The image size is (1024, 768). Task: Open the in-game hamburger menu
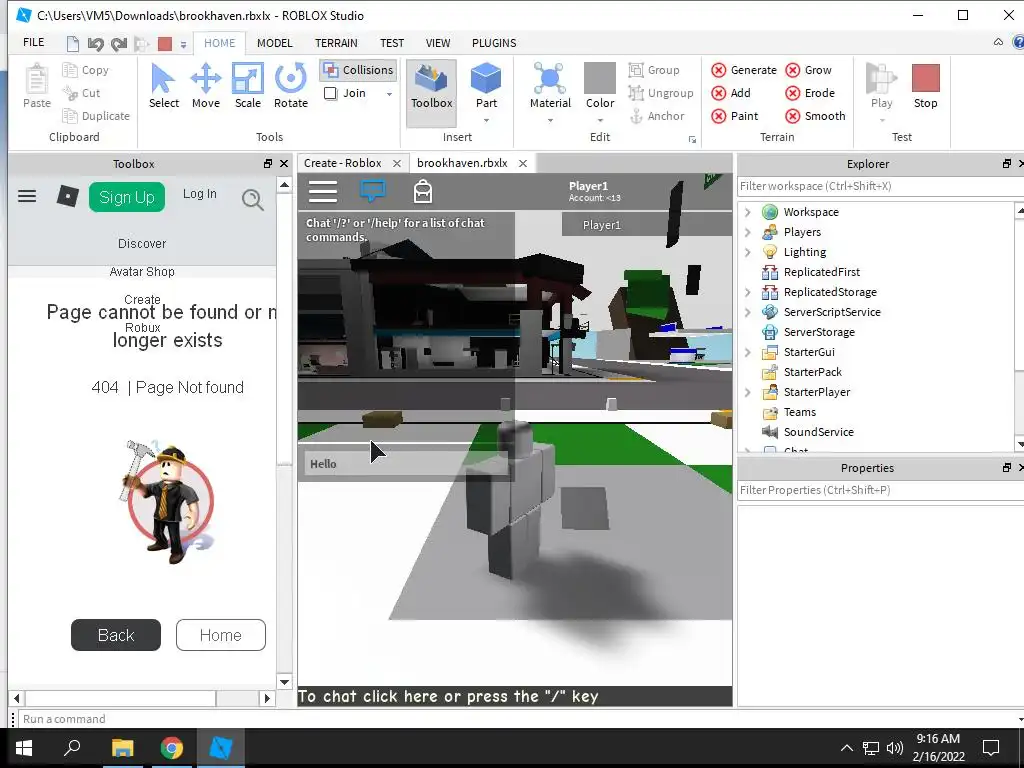click(323, 191)
